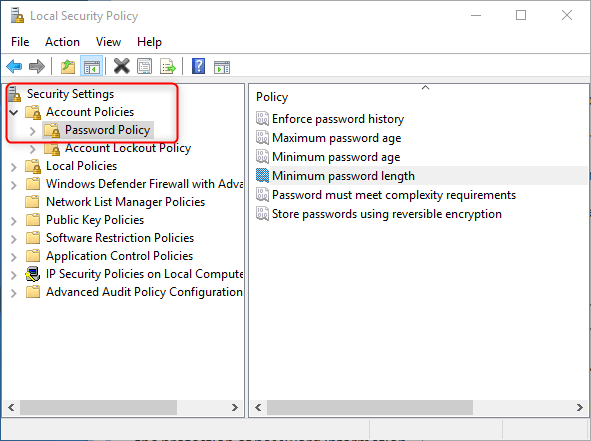Click the Export List toolbar icon
Viewport: 591px width, 441px height.
pyautogui.click(x=168, y=67)
